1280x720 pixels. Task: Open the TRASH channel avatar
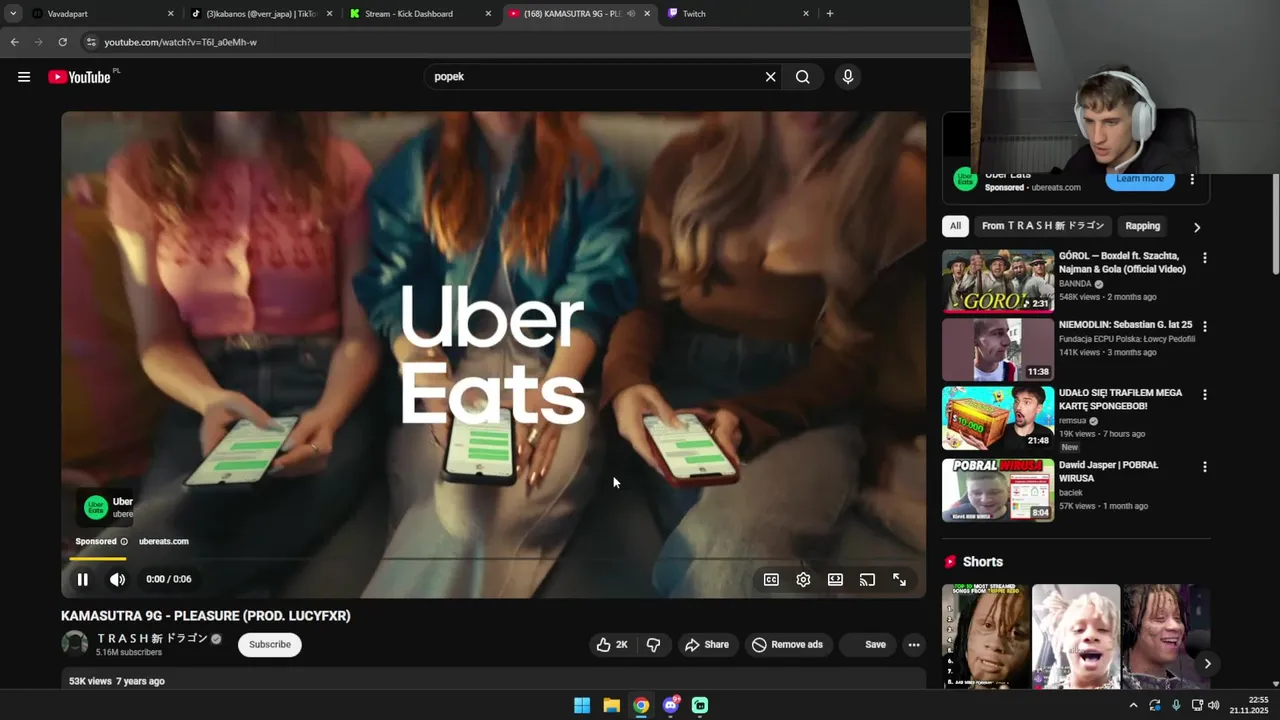(74, 644)
